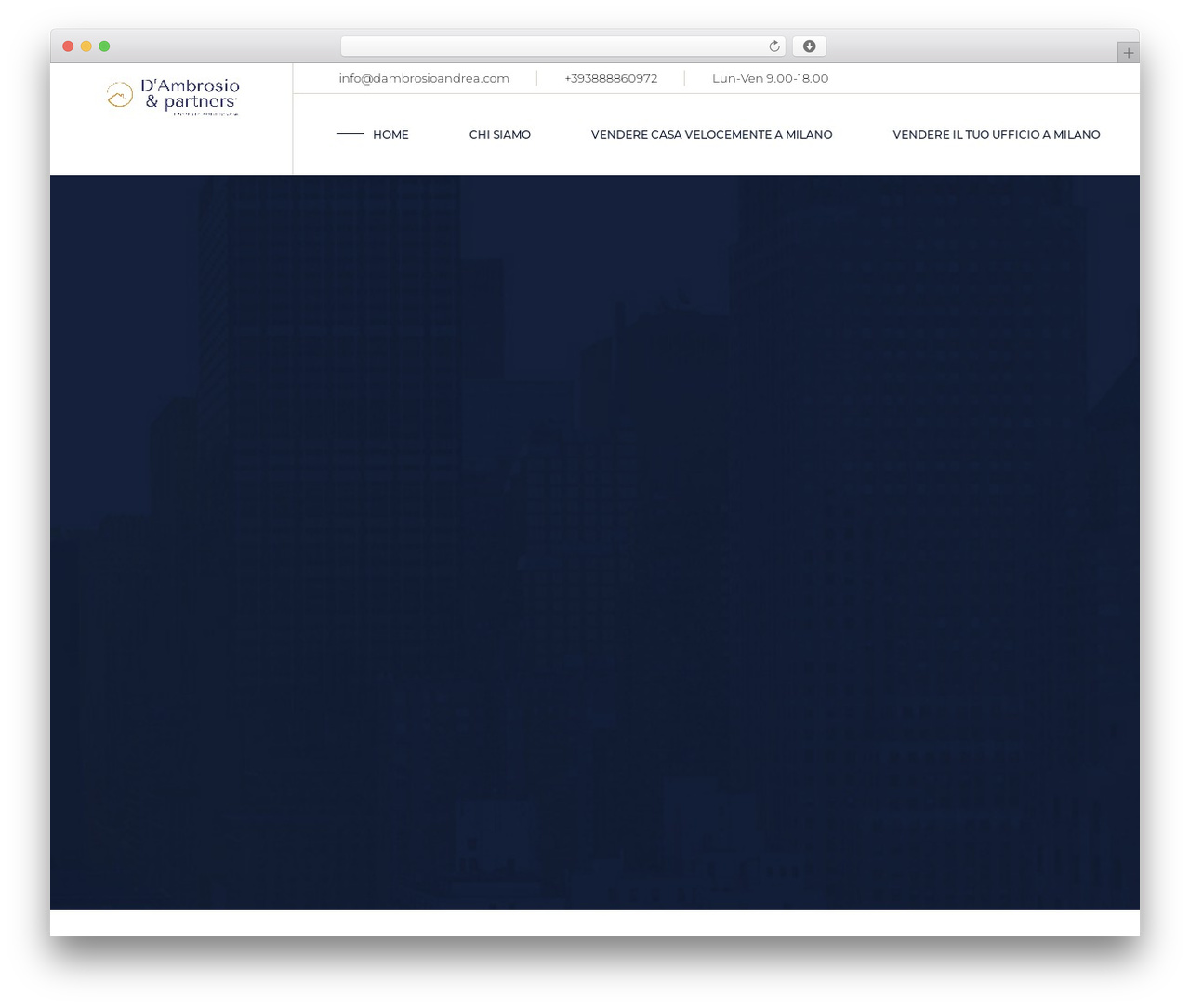
Task: Open Vendere casa velocemente a Milano
Action: click(x=711, y=134)
